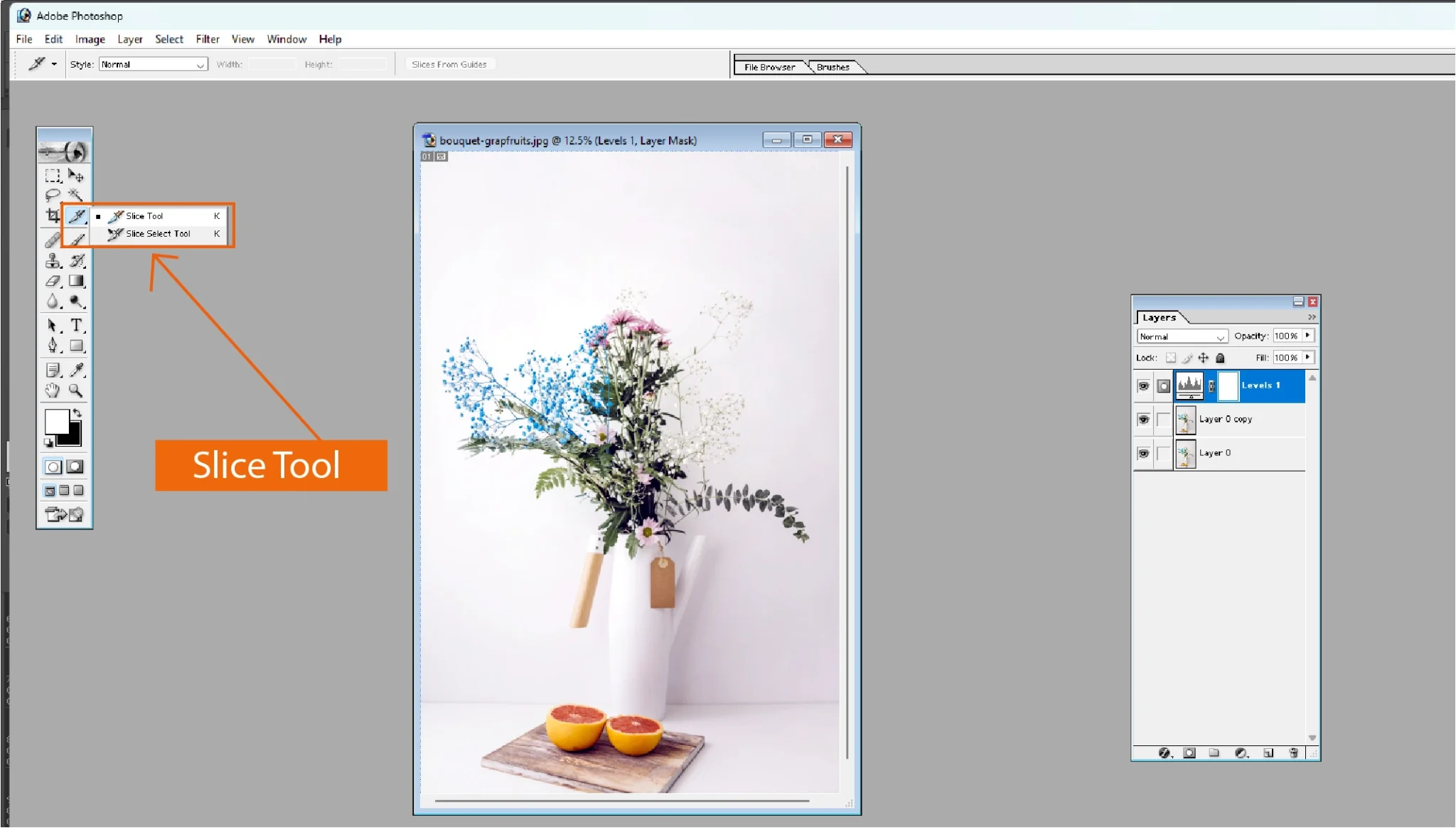Image resolution: width=1456 pixels, height=830 pixels.
Task: Select the Healing Brush tool
Action: 53,240
